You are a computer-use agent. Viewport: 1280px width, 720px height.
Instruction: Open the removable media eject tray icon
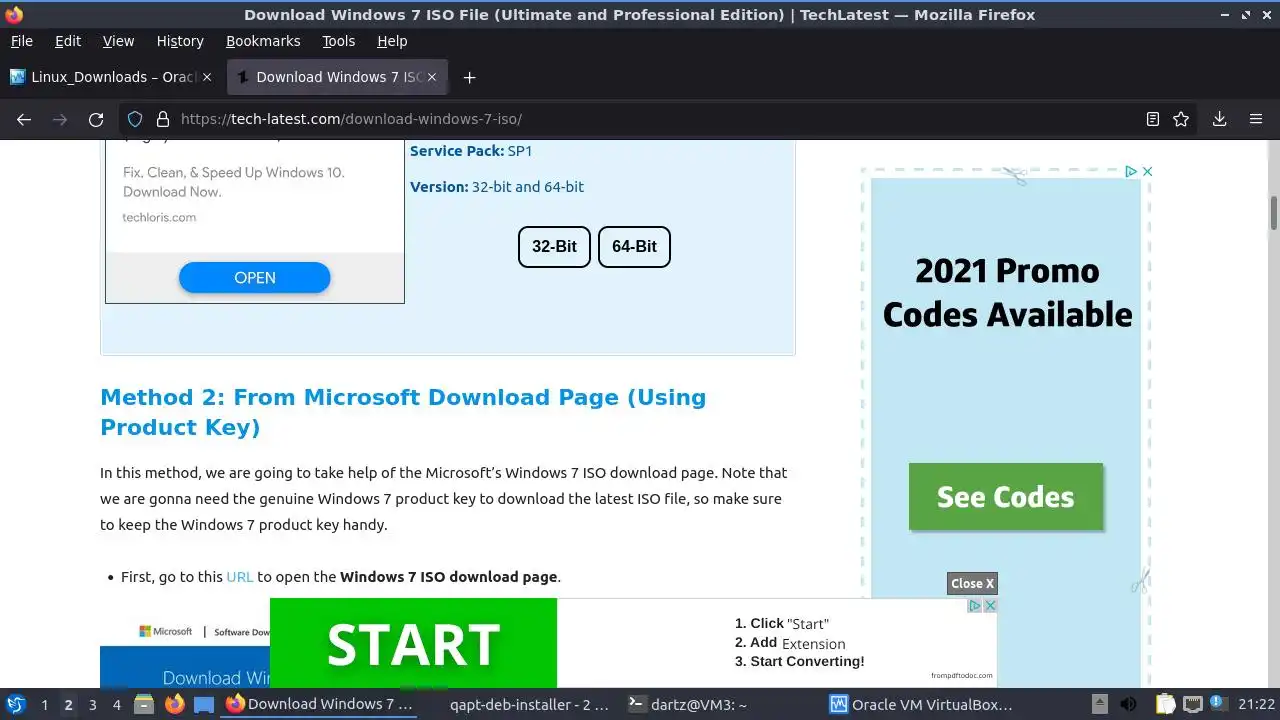tap(1099, 704)
